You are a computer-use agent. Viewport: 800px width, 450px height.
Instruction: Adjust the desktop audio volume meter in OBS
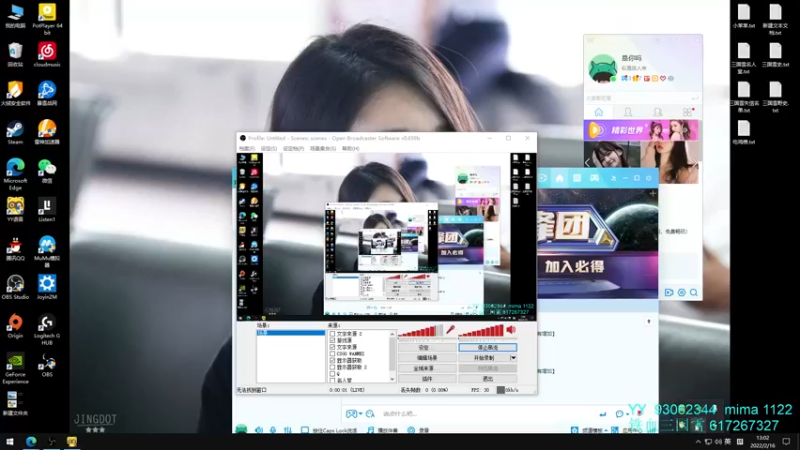point(481,332)
